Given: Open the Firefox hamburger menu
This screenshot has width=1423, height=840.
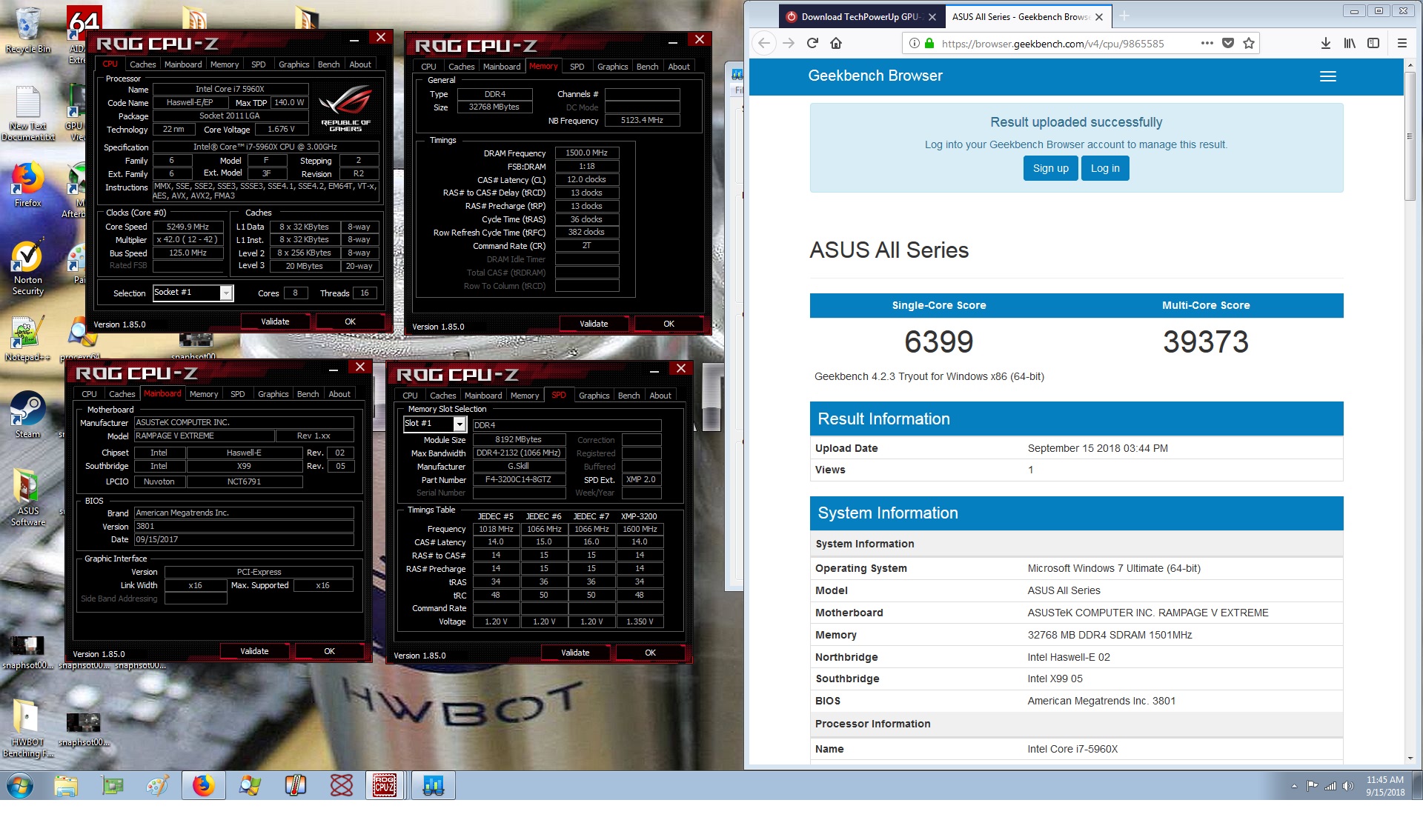Looking at the screenshot, I should [1402, 43].
